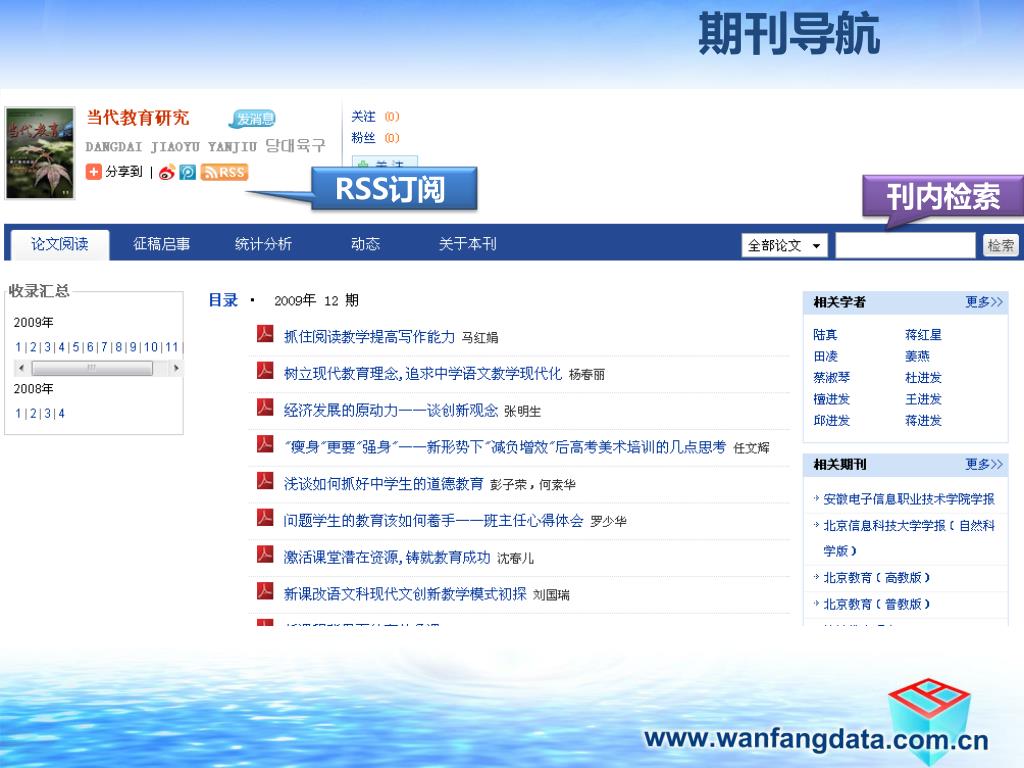Viewport: 1024px width, 768px height.
Task: Open scholar 王进发
Action: click(923, 399)
